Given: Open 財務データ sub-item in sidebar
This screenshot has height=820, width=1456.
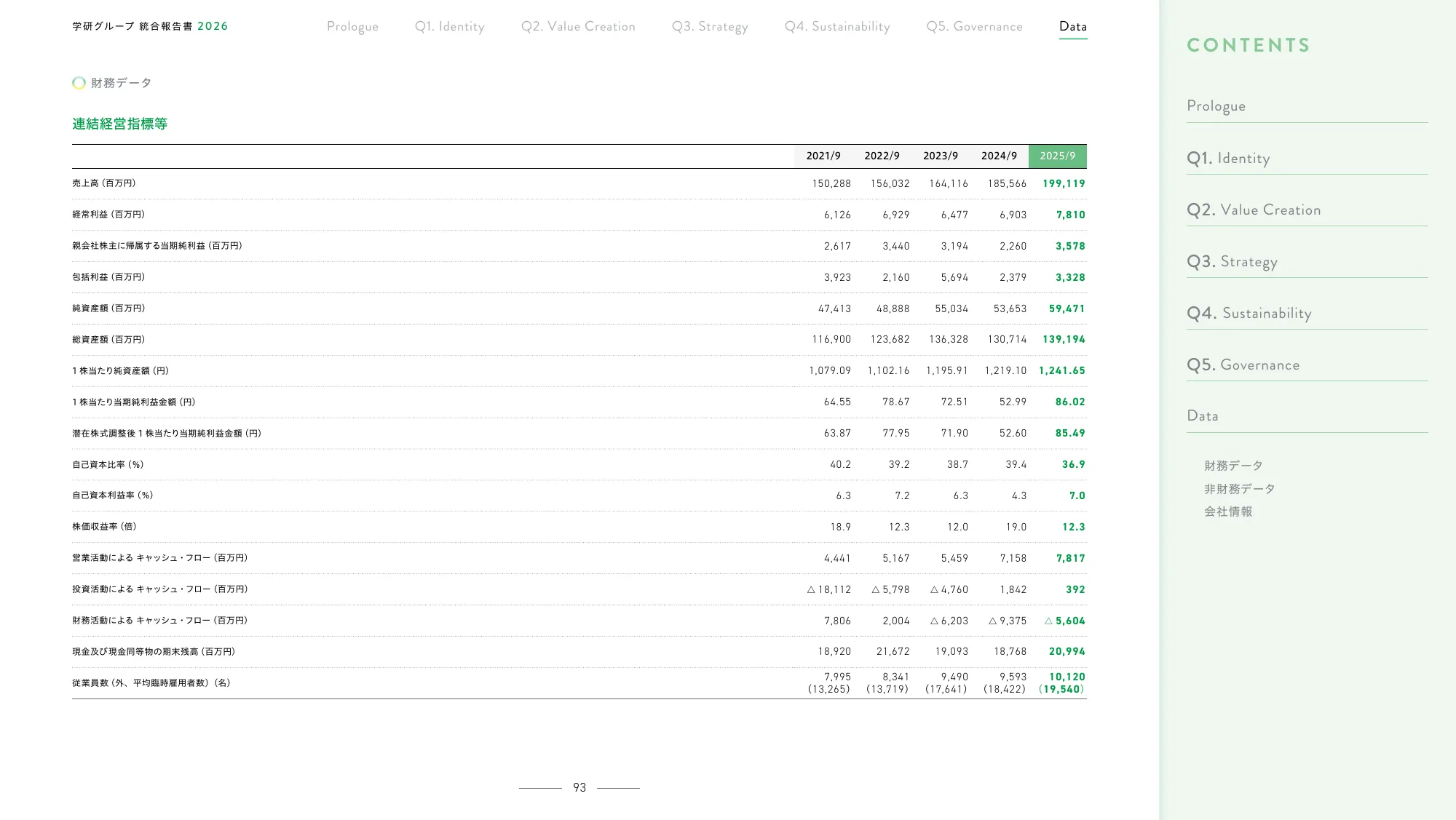Looking at the screenshot, I should click(1233, 466).
